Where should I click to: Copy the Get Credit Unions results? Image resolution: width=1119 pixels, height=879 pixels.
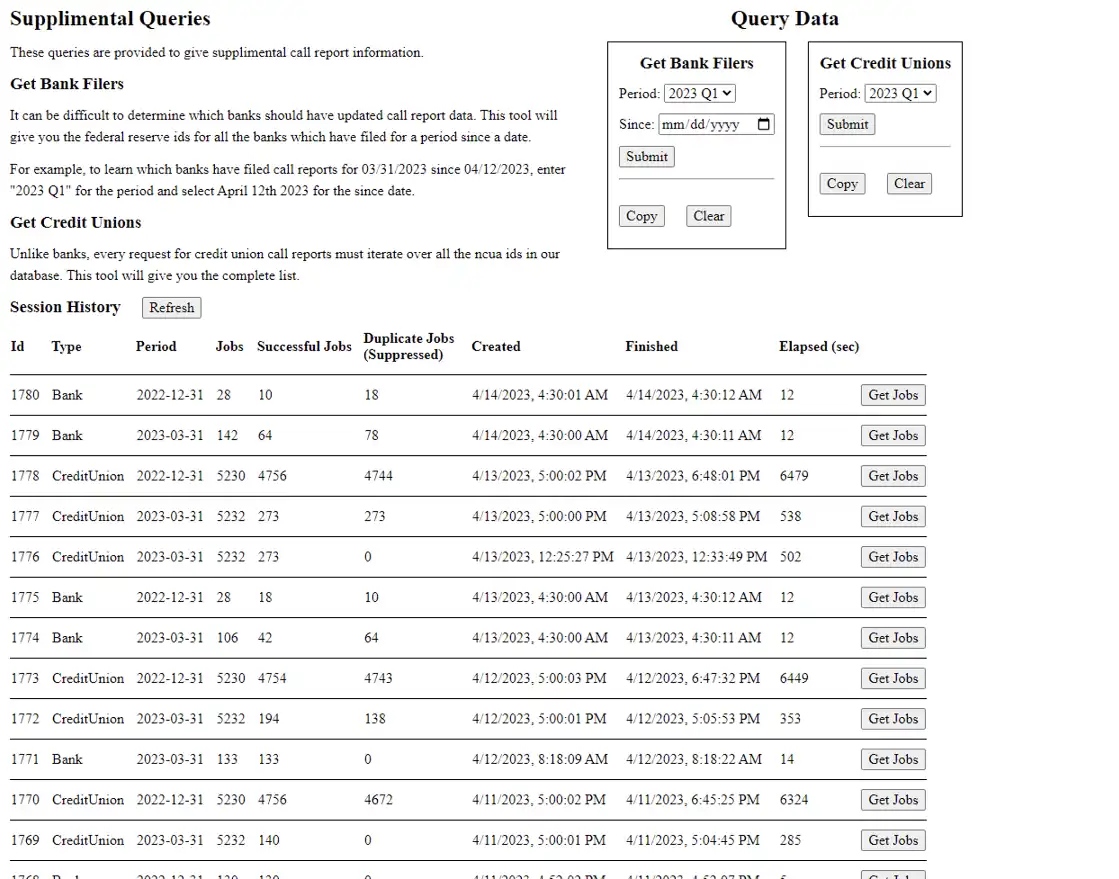(842, 183)
